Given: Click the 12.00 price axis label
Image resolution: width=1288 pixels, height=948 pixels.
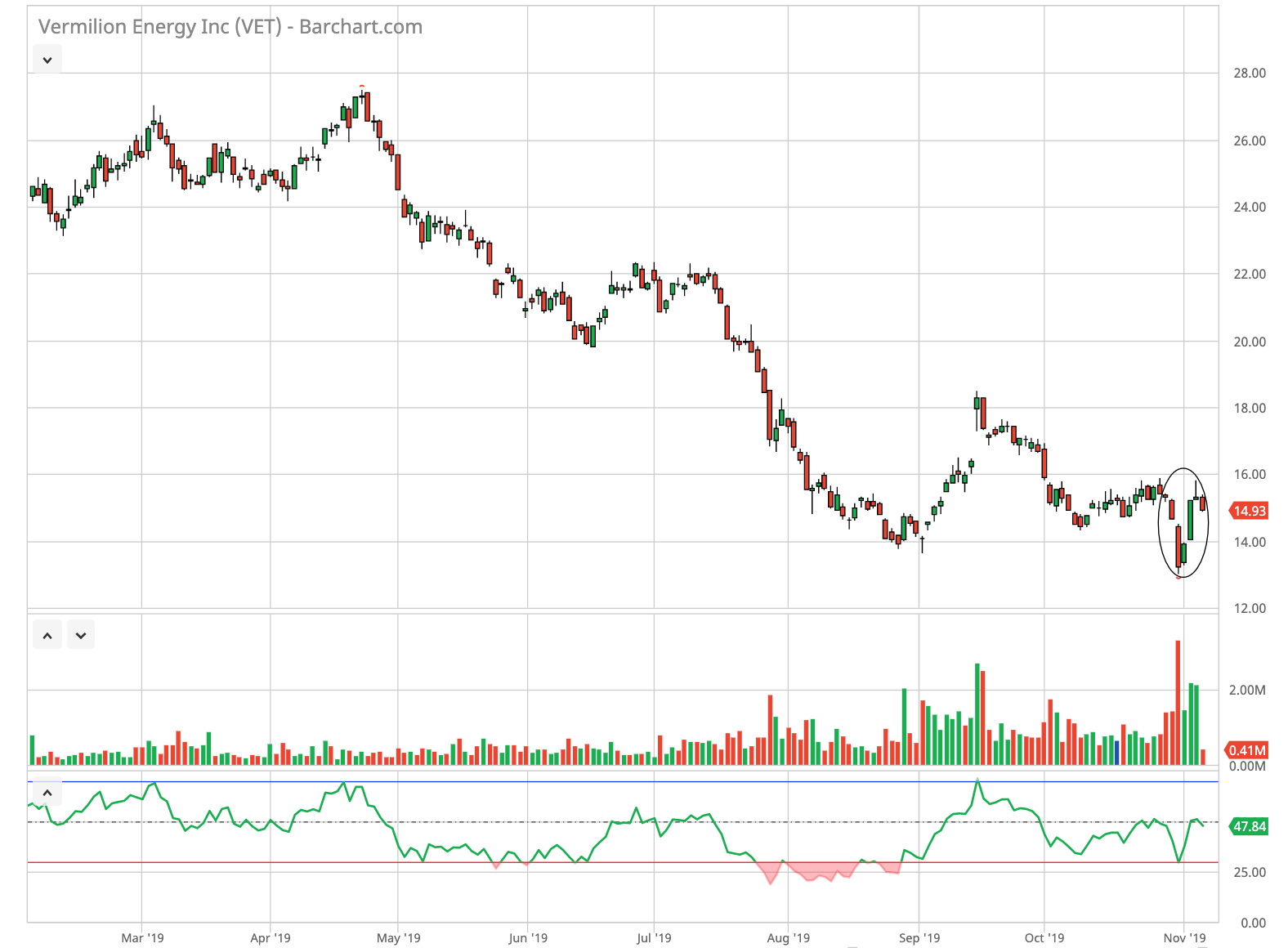Looking at the screenshot, I should click(1250, 609).
